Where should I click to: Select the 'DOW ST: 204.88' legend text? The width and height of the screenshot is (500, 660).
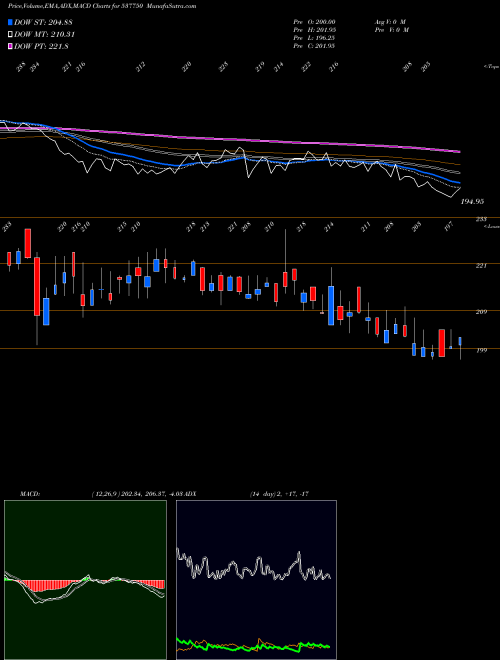[43, 22]
